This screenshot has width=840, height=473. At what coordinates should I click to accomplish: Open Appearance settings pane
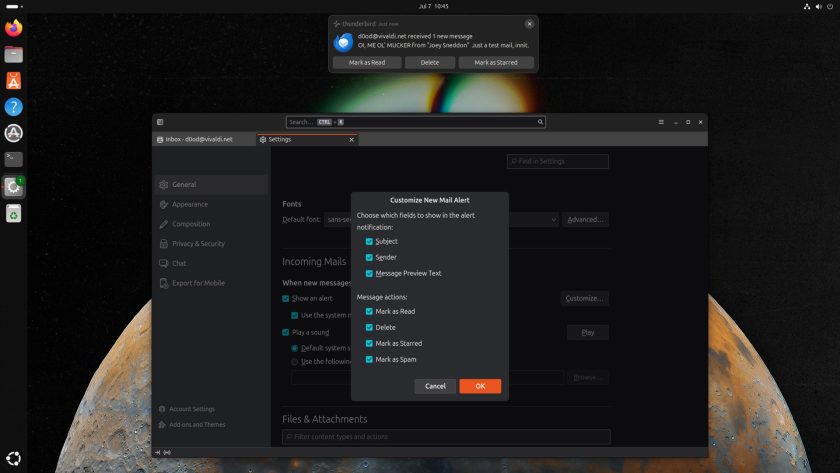pos(211,204)
